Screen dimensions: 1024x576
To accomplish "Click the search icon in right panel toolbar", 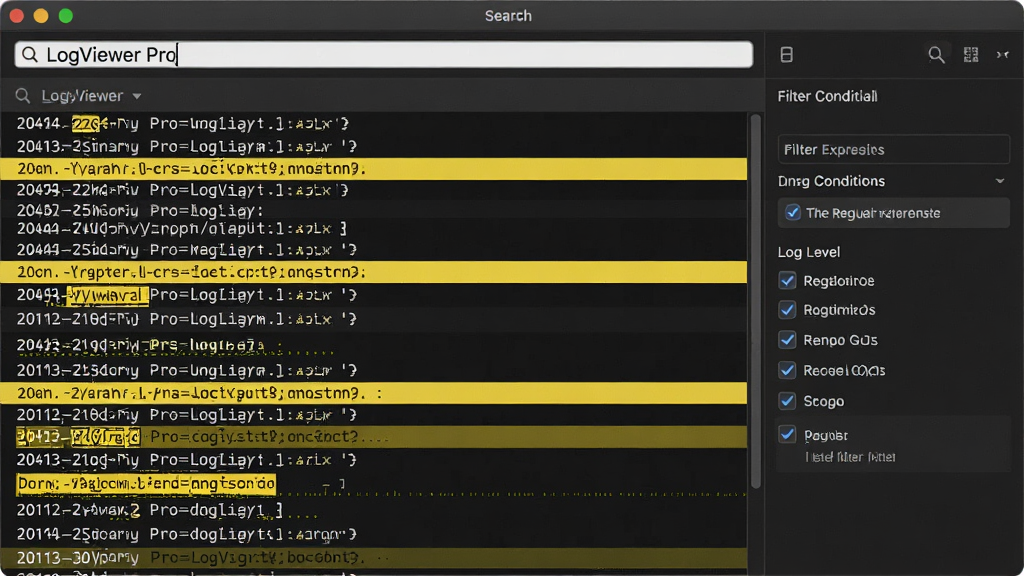I will coord(936,55).
